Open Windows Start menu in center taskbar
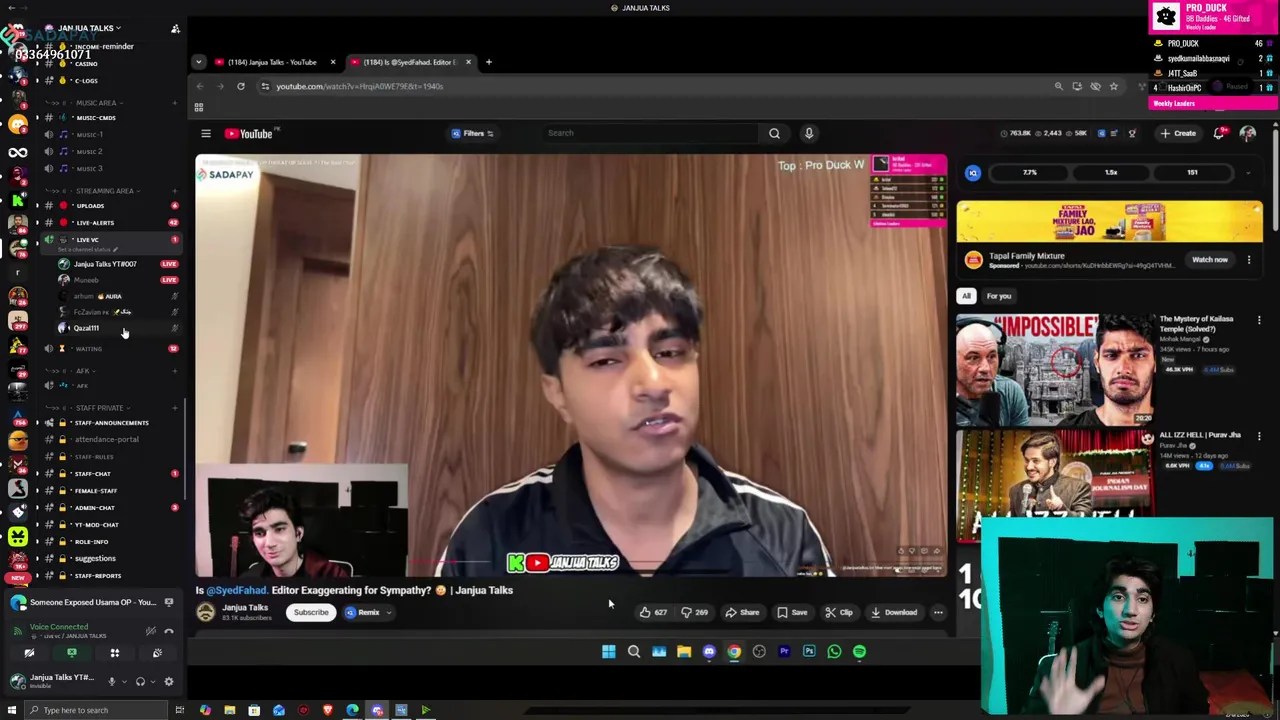 [608, 652]
